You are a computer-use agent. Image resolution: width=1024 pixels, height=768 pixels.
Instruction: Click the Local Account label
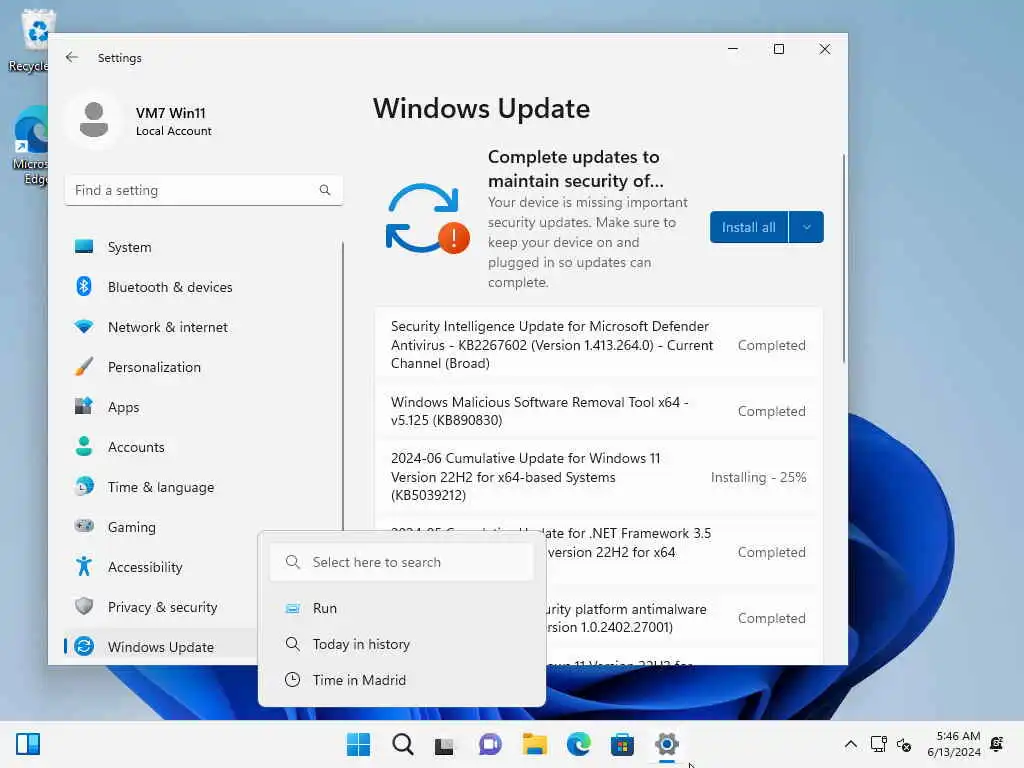pos(174,131)
